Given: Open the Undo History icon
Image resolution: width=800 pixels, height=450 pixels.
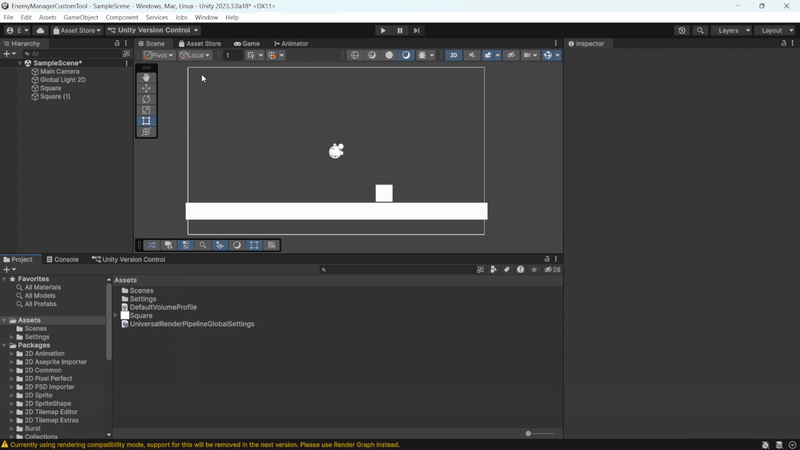Looking at the screenshot, I should [x=682, y=31].
